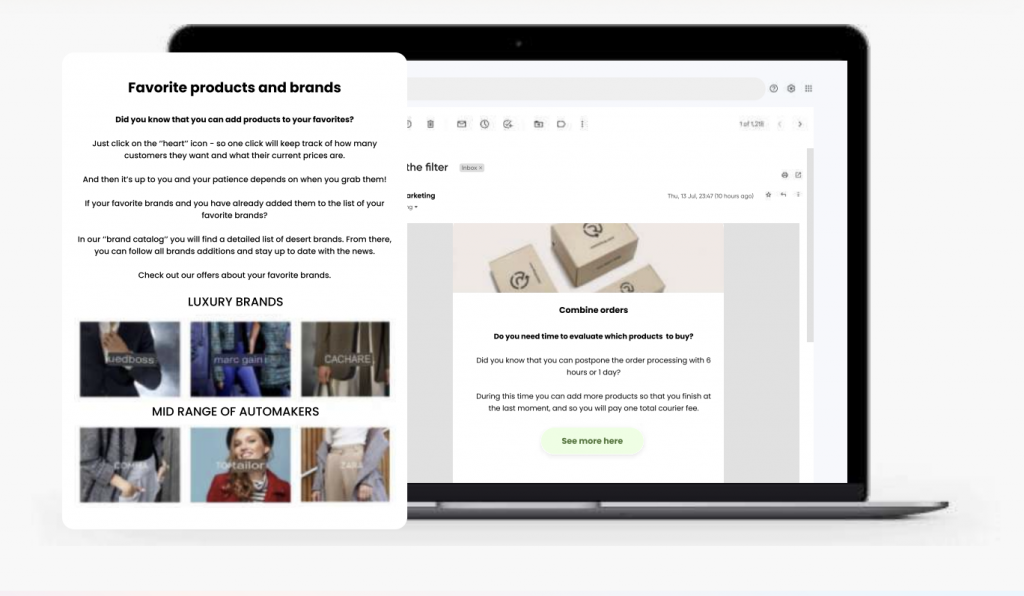Mark email as unread envelope icon
This screenshot has width=1024, height=596.
point(462,124)
